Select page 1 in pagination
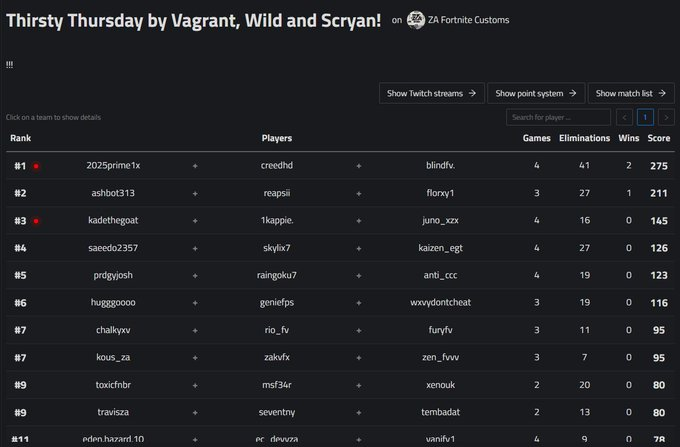Viewport: 680px width, 447px height. (645, 117)
